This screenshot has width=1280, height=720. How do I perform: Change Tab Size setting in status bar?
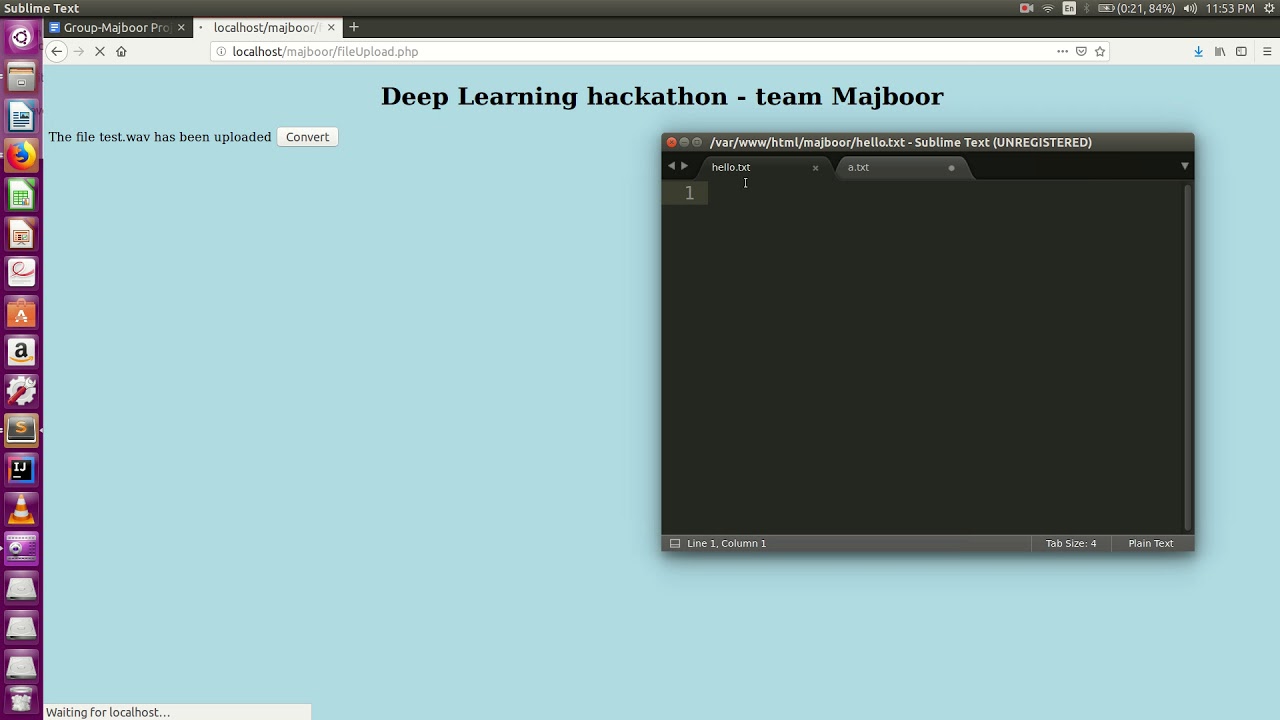click(x=1071, y=543)
